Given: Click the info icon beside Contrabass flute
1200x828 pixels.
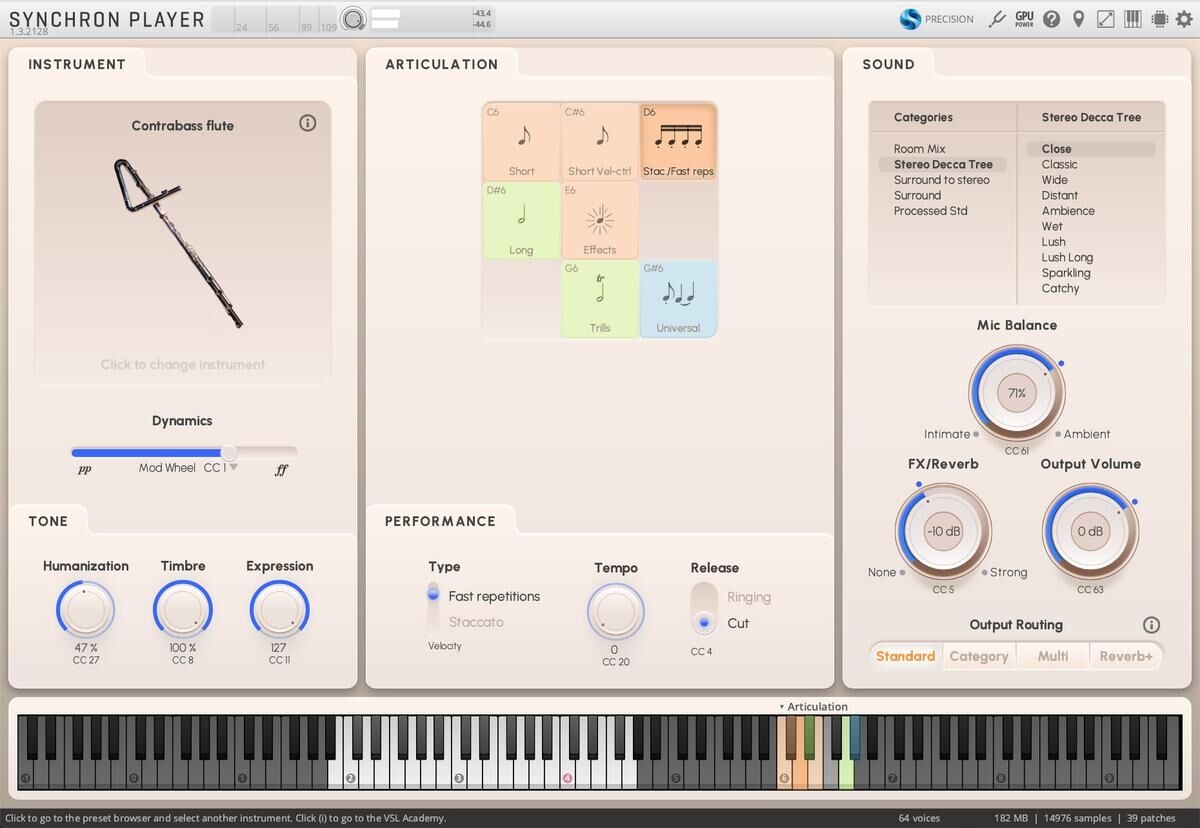Looking at the screenshot, I should (307, 123).
